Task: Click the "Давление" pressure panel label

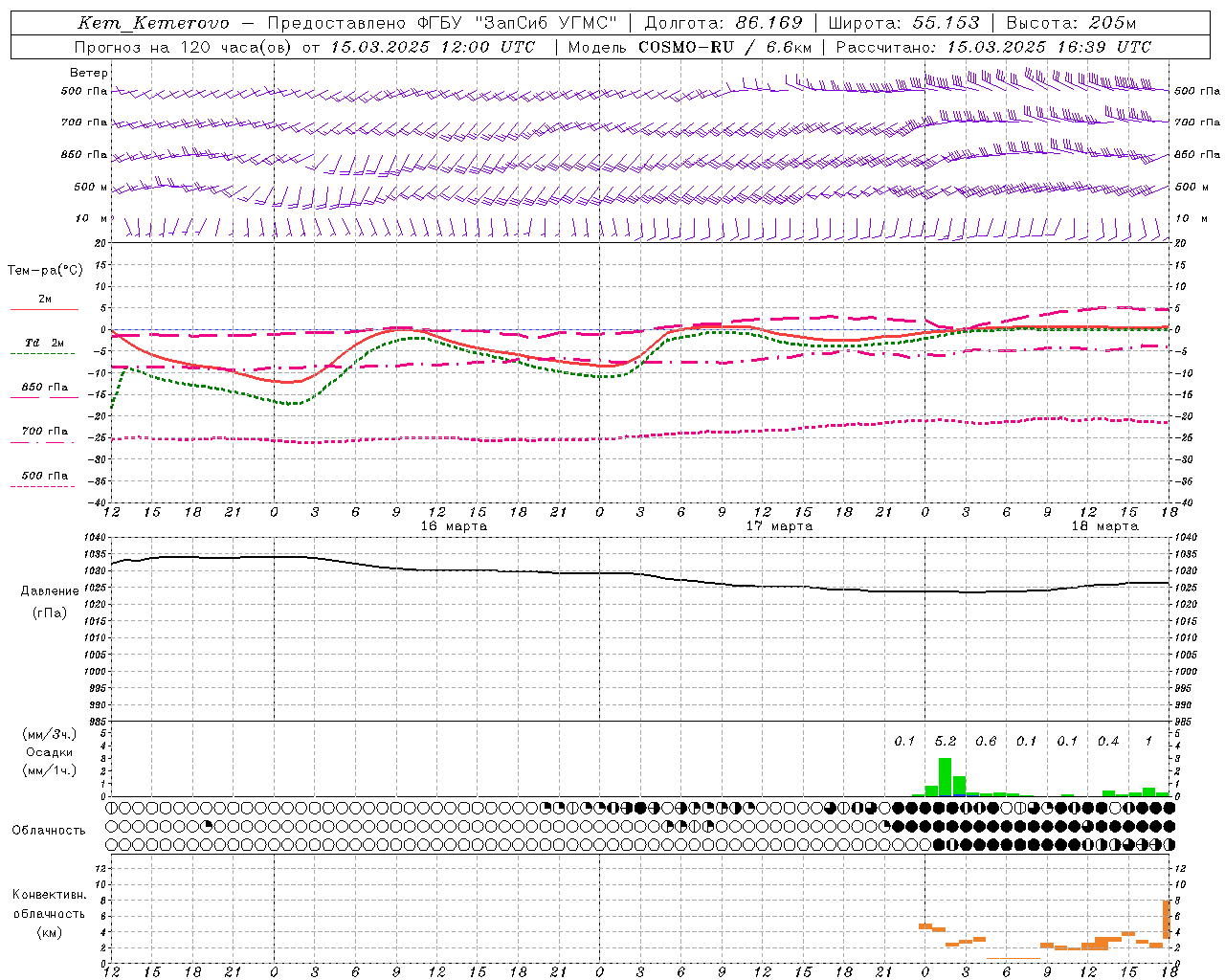Action: pos(50,591)
